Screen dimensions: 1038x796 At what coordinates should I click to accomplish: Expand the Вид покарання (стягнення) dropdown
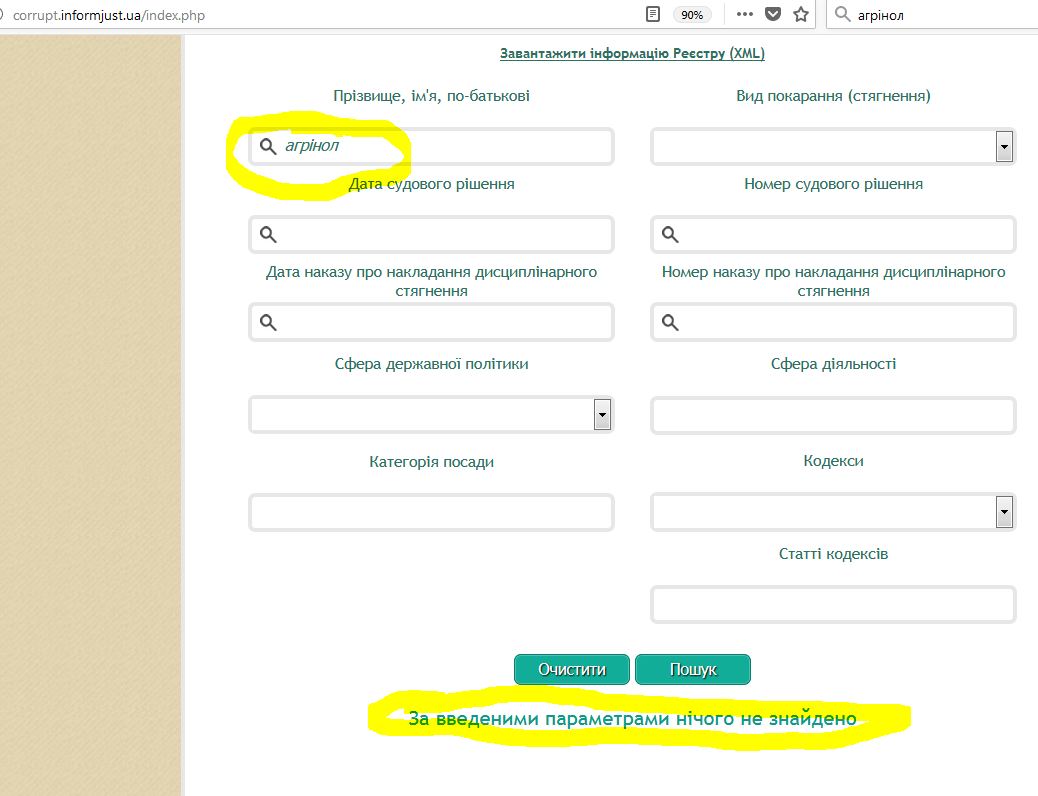(x=1004, y=147)
